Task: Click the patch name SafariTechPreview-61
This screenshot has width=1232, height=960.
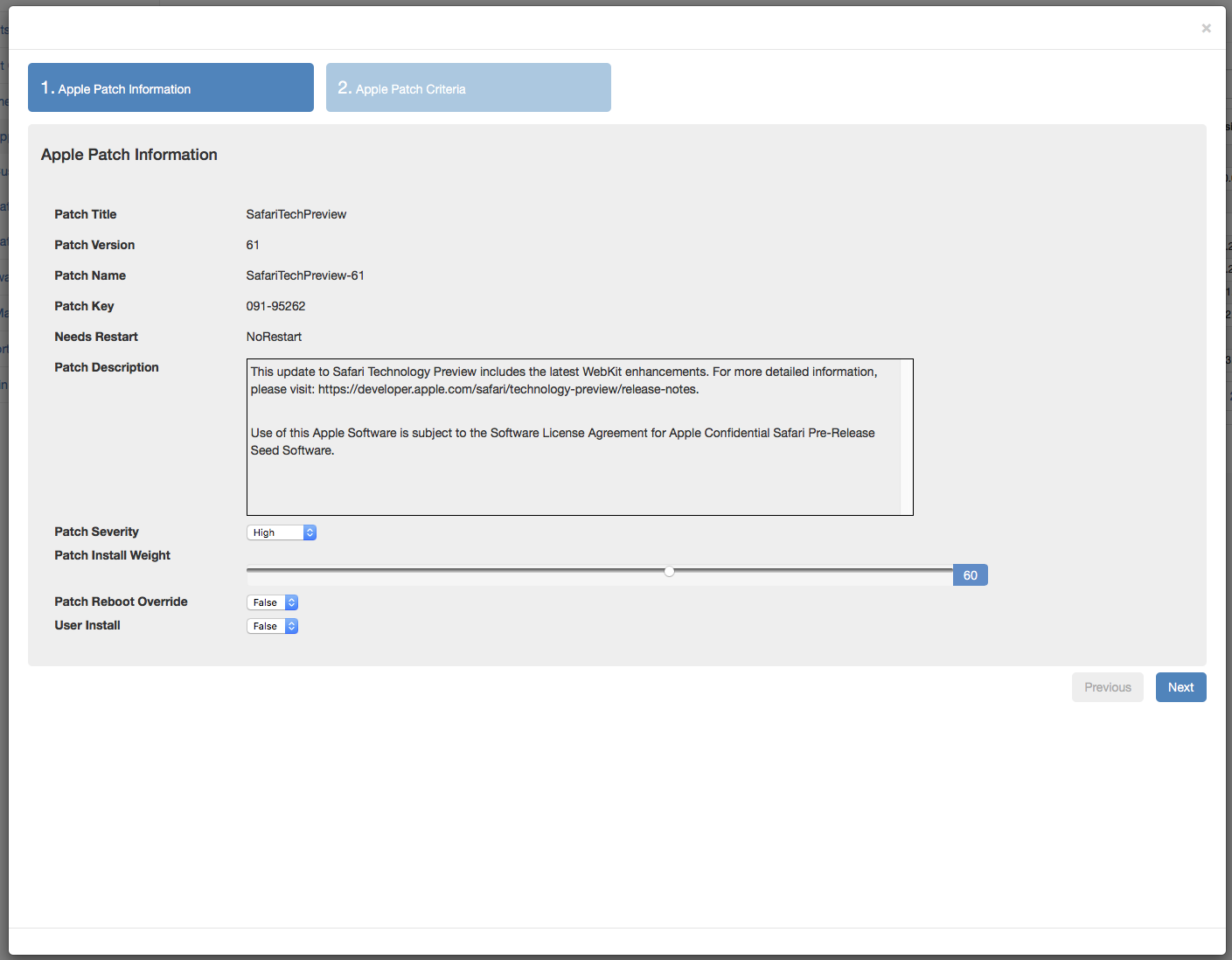Action: (x=305, y=275)
